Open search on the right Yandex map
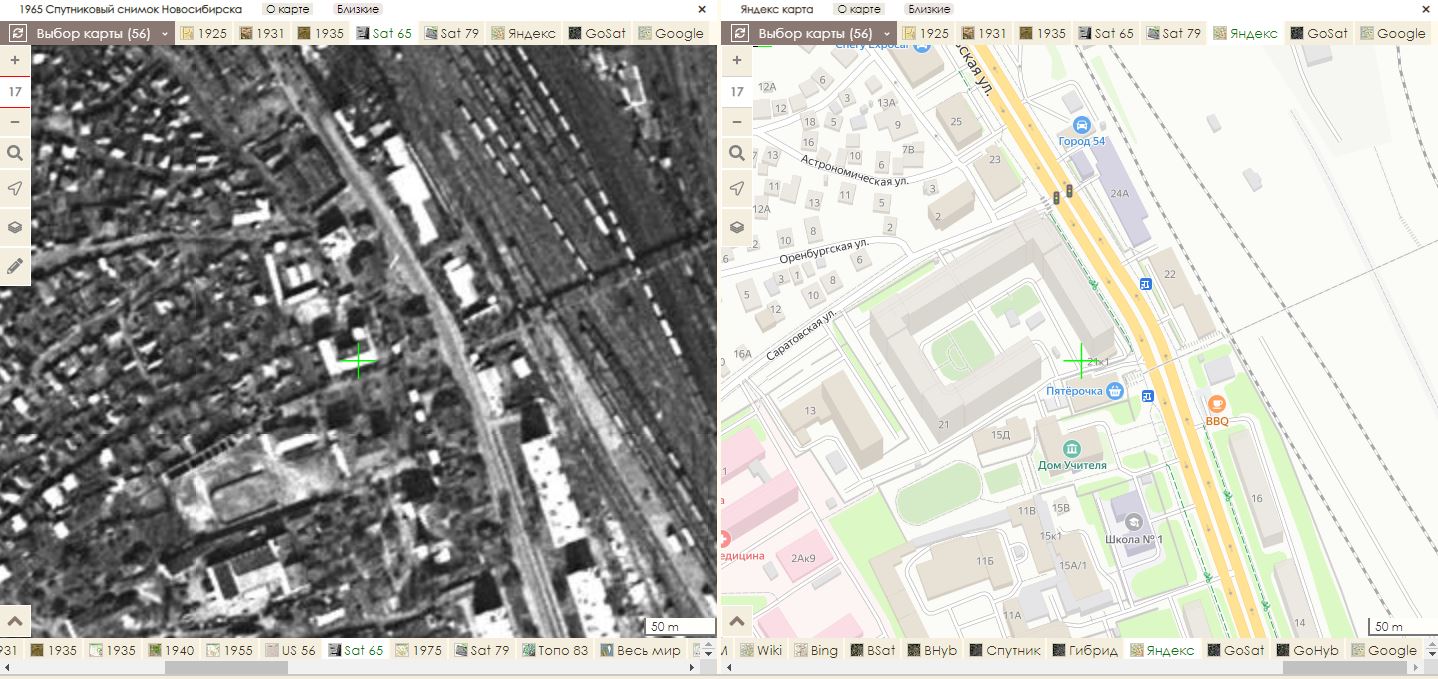This screenshot has width=1438, height=679. 737,153
